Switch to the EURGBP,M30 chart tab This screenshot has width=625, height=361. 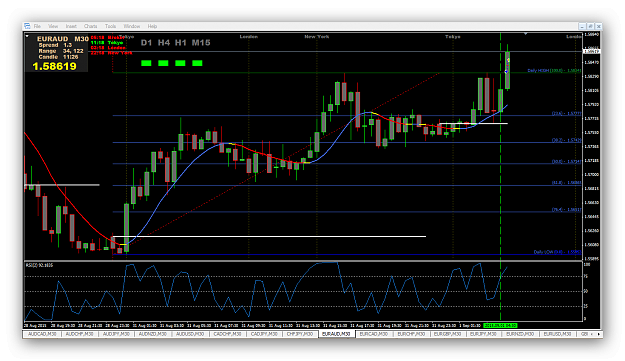point(447,334)
